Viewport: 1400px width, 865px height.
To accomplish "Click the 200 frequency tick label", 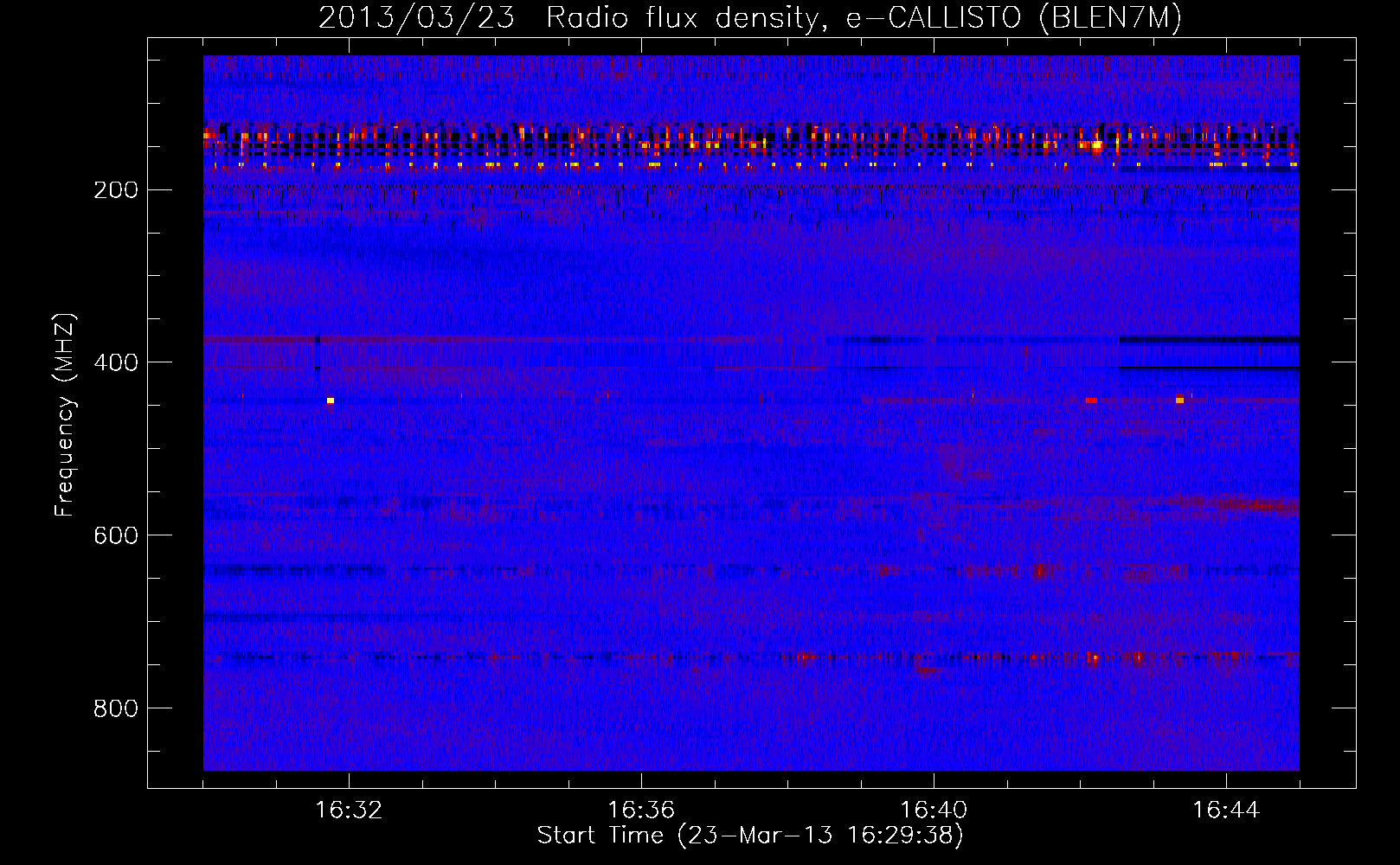I will [116, 189].
